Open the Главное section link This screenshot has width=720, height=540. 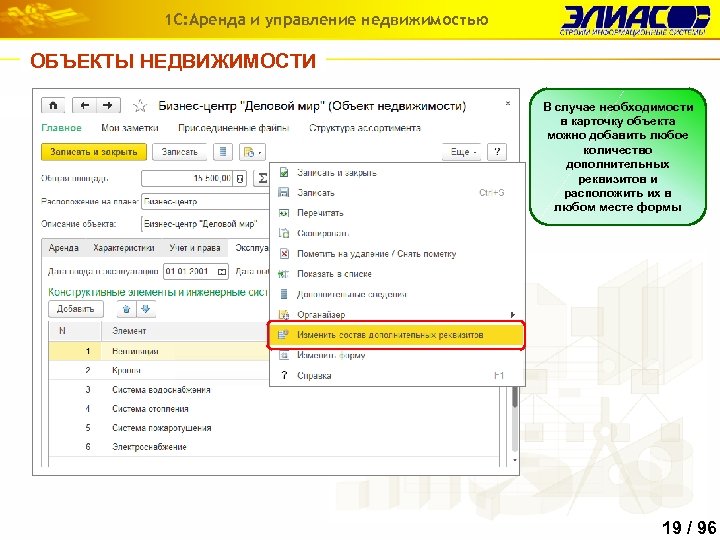[62, 128]
